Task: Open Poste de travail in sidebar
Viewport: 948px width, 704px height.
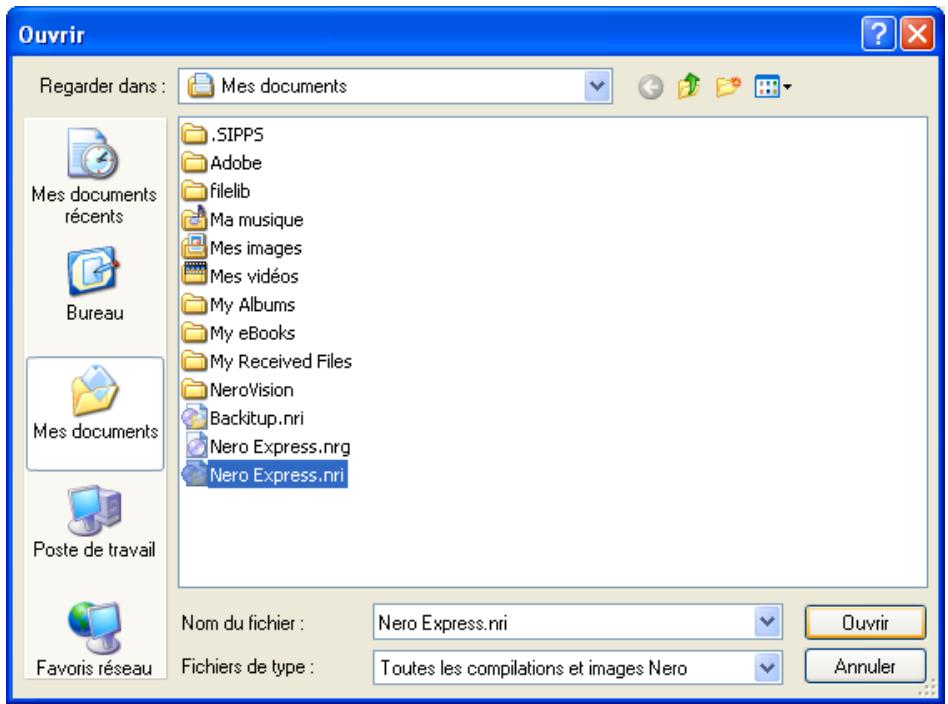Action: click(94, 522)
